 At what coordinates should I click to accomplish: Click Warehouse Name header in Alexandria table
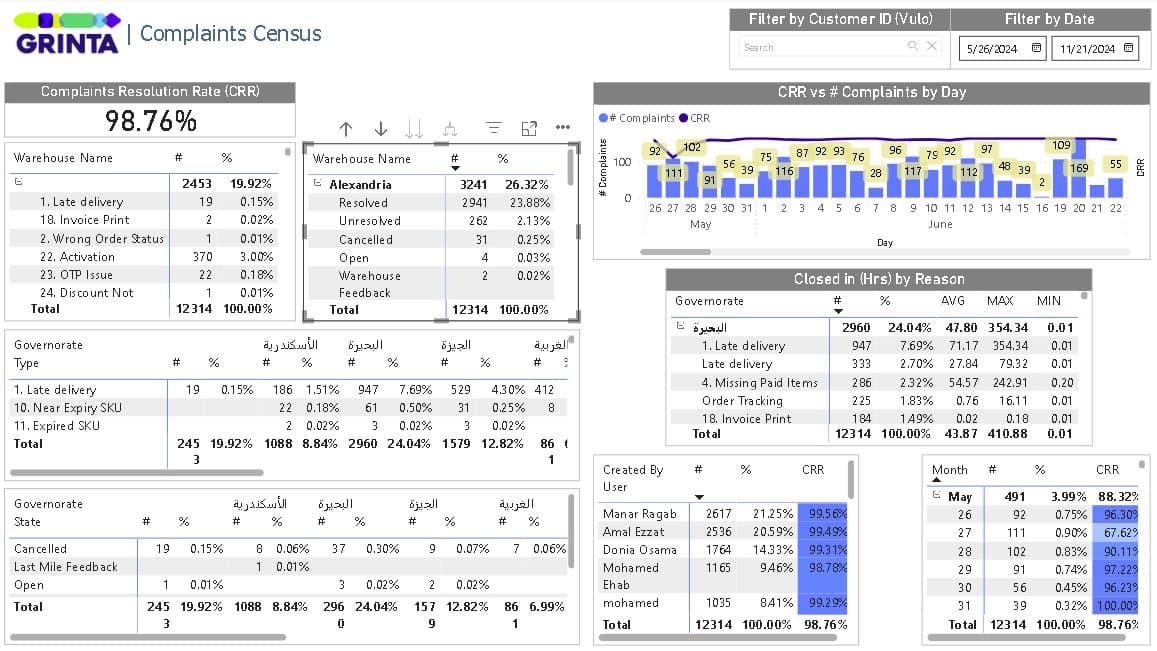pos(362,159)
